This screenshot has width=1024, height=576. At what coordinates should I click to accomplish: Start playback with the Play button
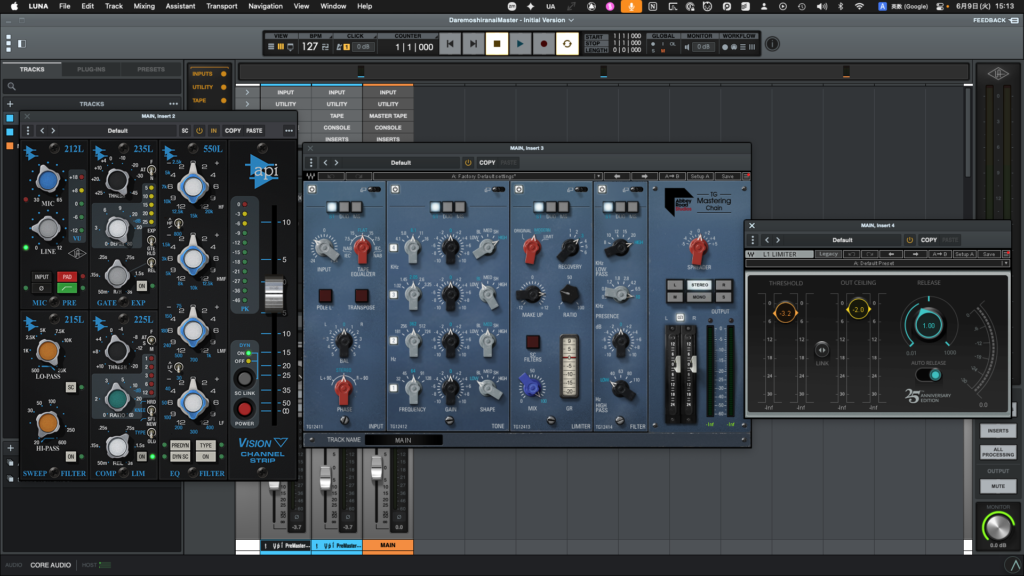520,44
